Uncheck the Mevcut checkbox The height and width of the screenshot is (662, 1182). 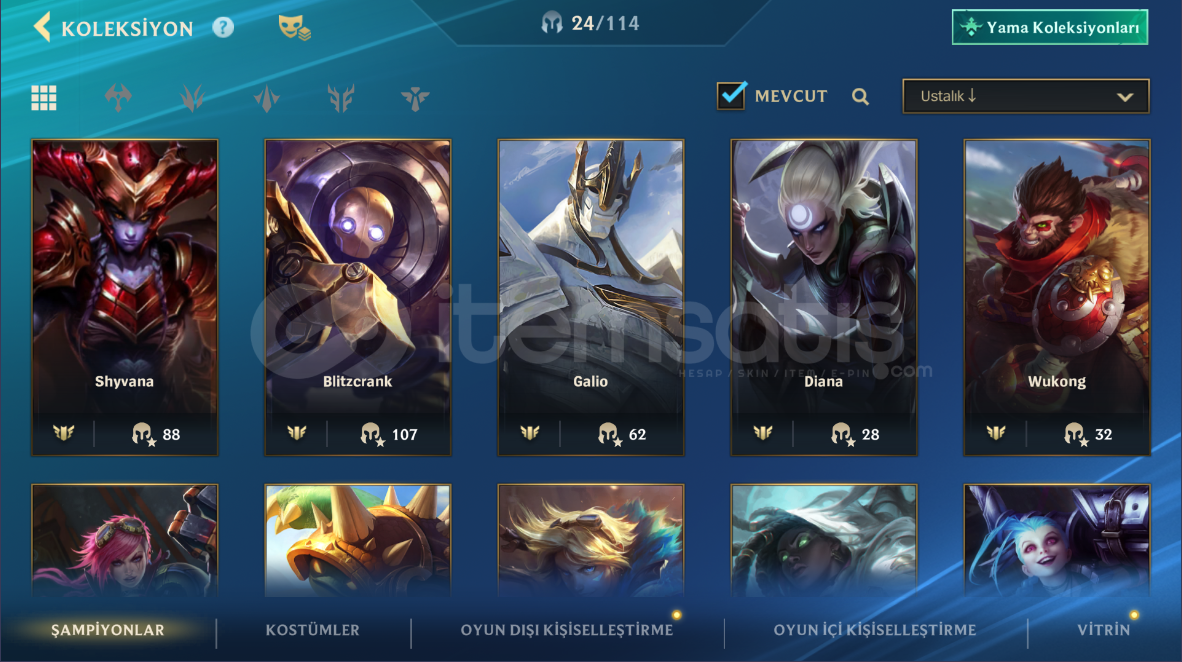pos(731,96)
